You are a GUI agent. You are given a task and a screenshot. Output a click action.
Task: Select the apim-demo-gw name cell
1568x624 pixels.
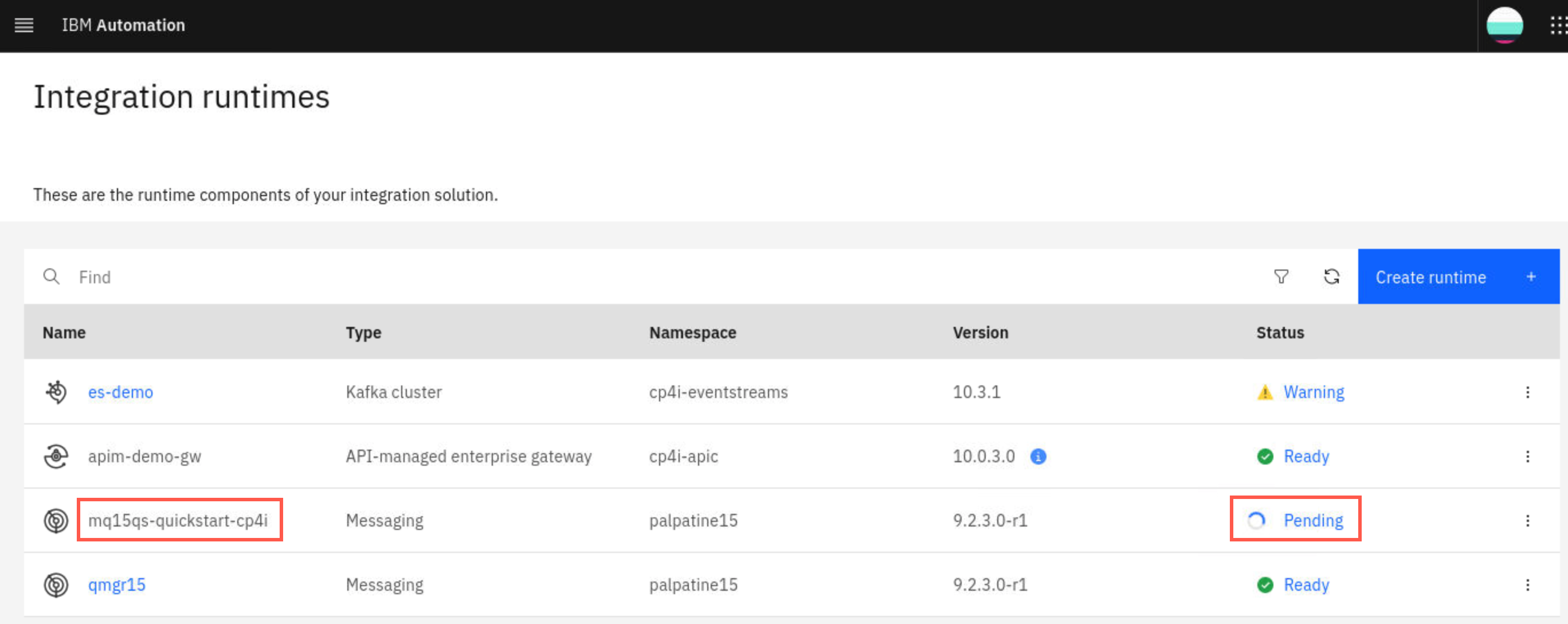(x=144, y=457)
